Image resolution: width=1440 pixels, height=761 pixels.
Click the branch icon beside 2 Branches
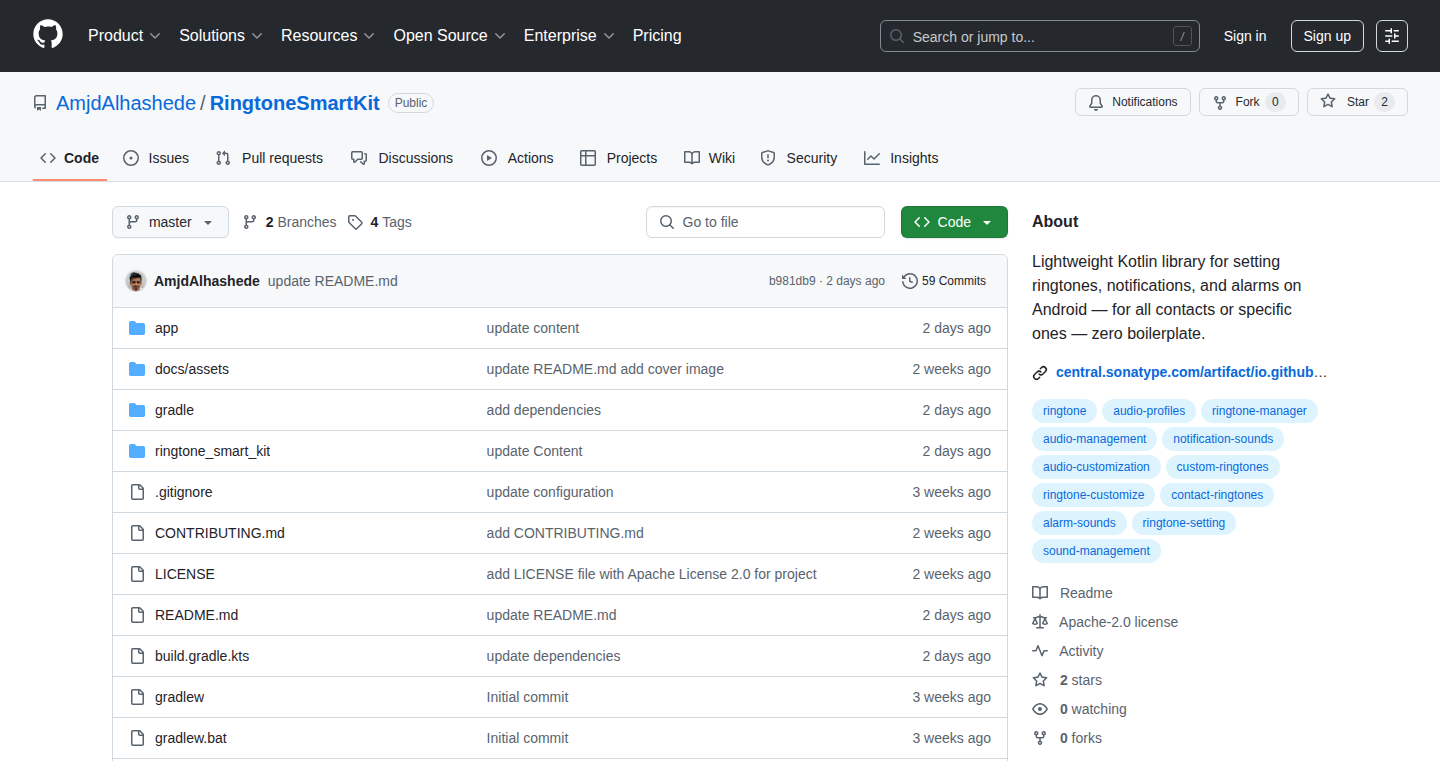point(250,222)
